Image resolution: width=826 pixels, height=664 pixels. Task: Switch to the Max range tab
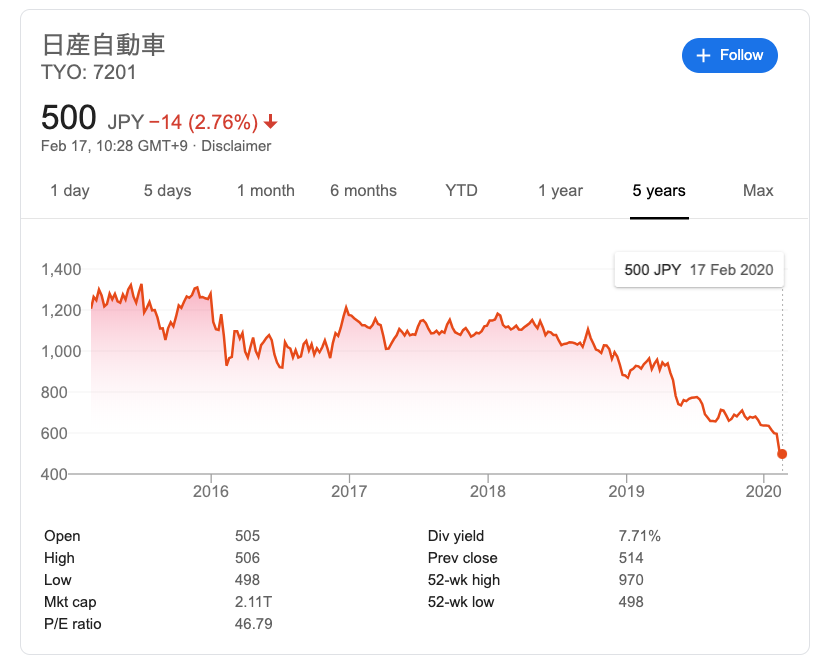758,191
